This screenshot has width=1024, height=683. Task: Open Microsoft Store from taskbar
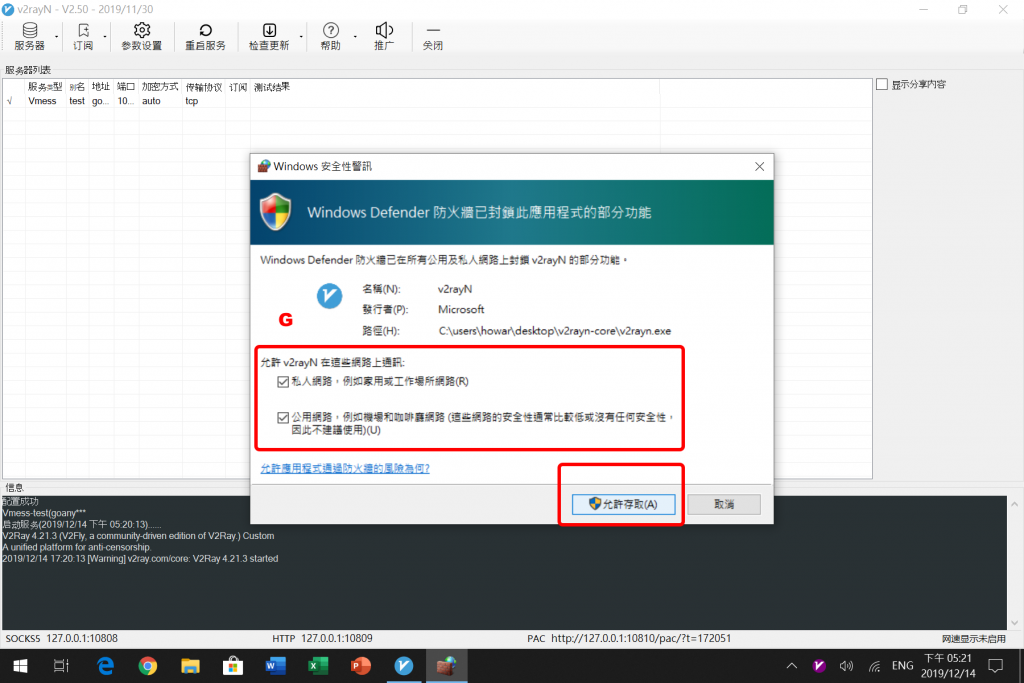pyautogui.click(x=232, y=666)
